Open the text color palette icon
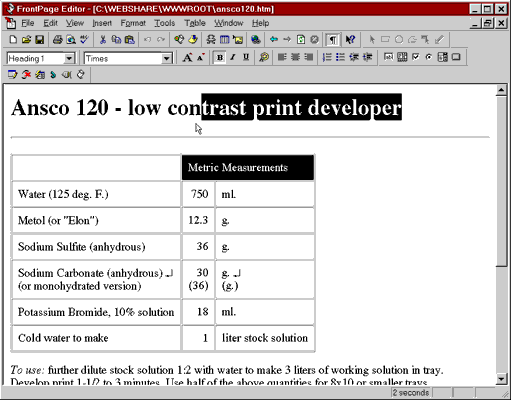511x400 pixels. point(264,58)
